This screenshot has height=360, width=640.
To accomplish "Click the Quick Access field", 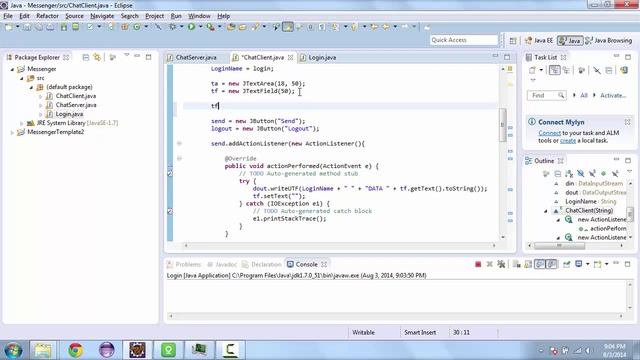I will (464, 40).
